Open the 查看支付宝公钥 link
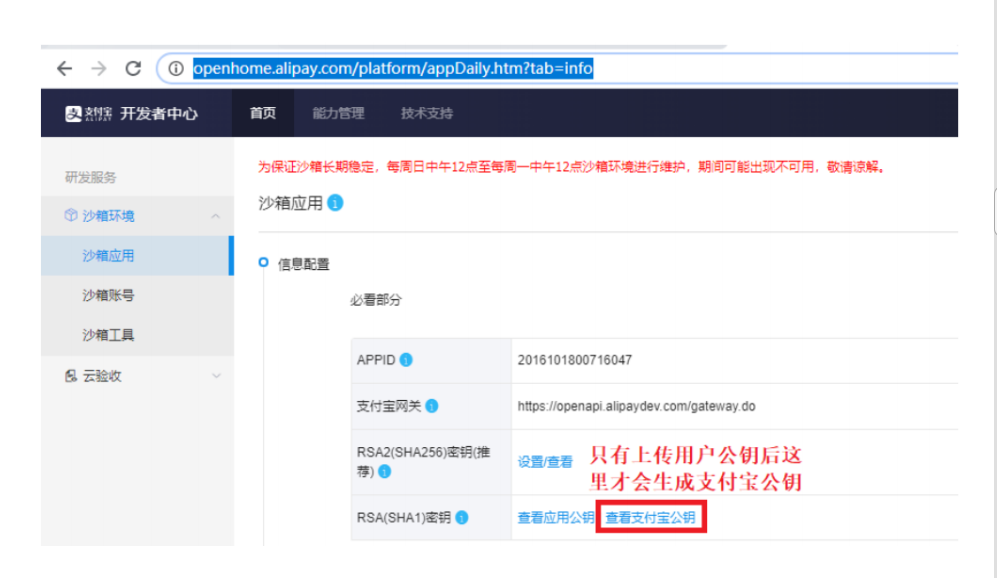This screenshot has width=997, height=578. 650,518
